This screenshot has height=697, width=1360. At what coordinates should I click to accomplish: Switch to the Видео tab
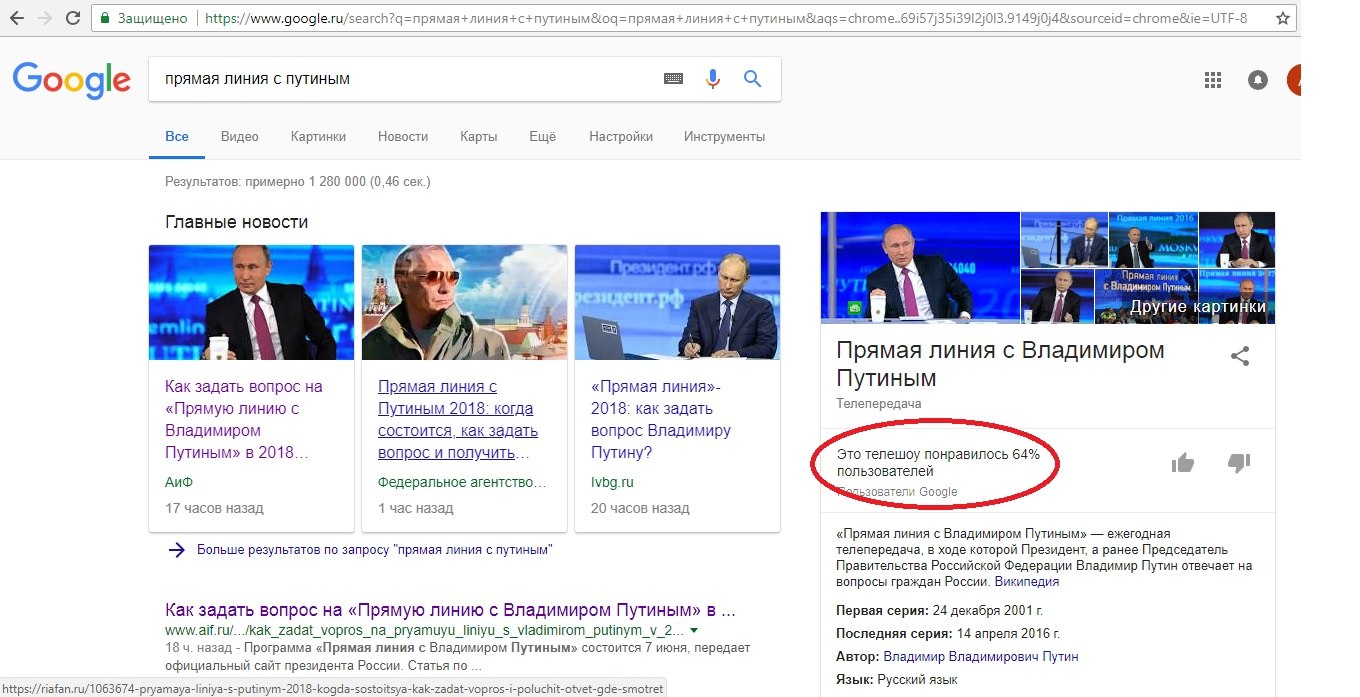click(x=240, y=137)
